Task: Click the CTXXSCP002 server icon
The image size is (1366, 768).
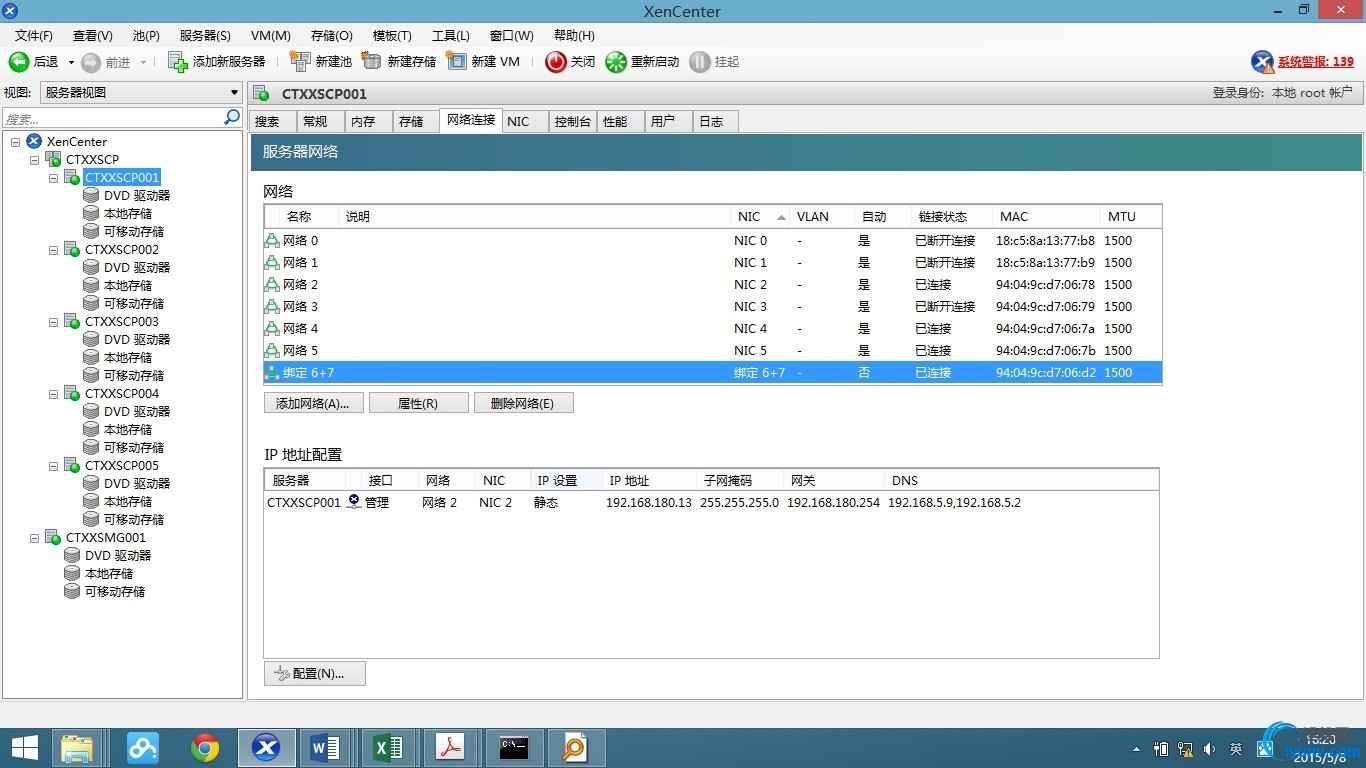Action: click(x=72, y=250)
